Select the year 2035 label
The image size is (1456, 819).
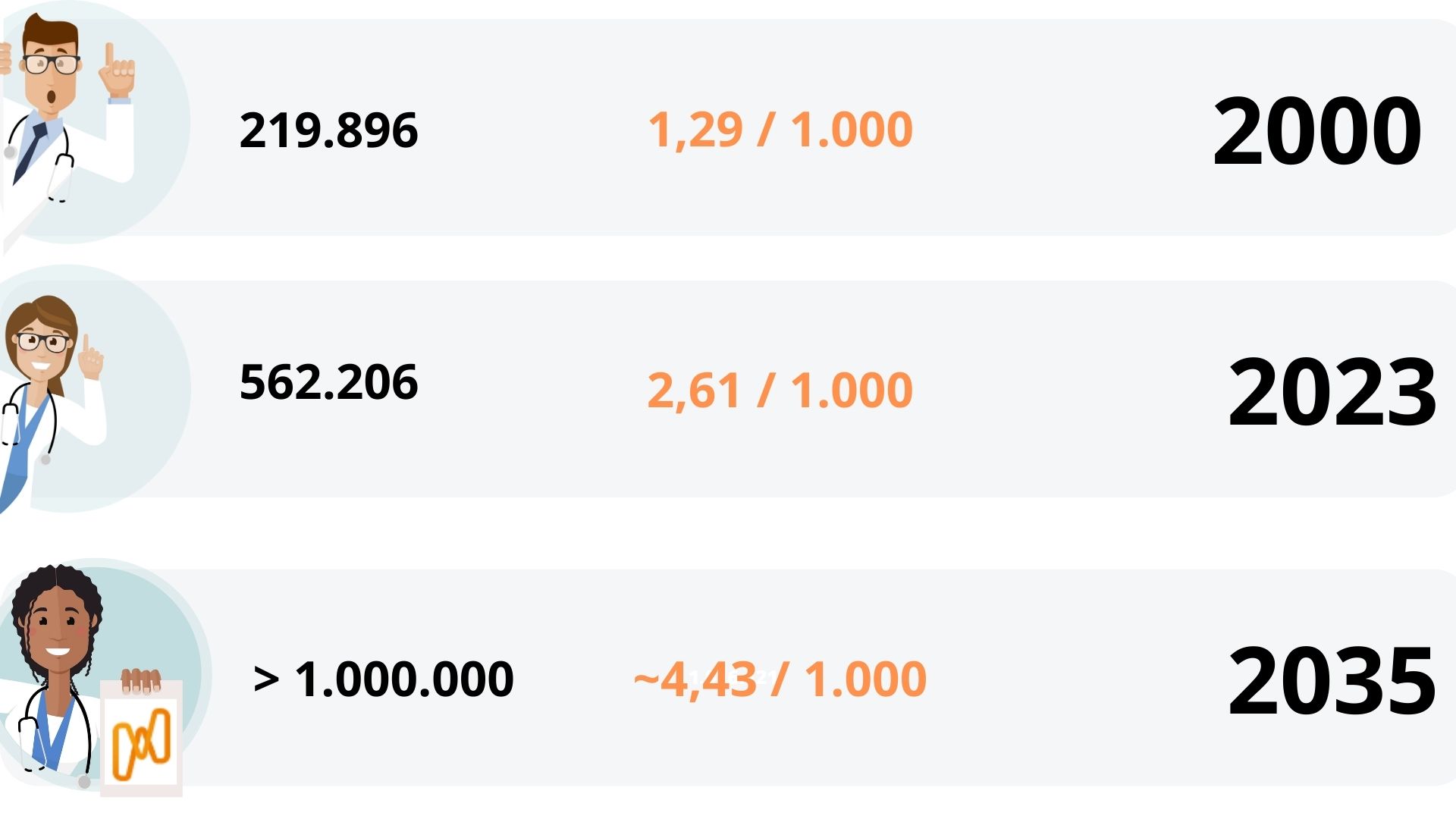(1332, 680)
